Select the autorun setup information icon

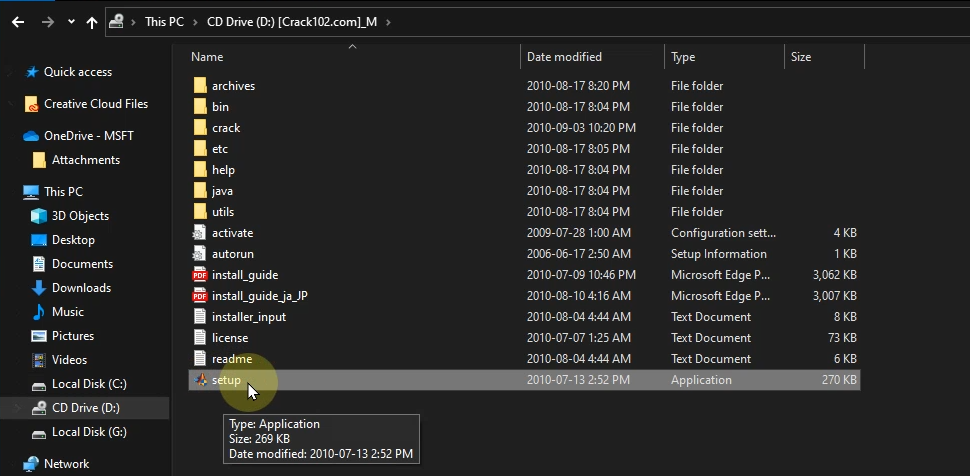pyautogui.click(x=200, y=254)
